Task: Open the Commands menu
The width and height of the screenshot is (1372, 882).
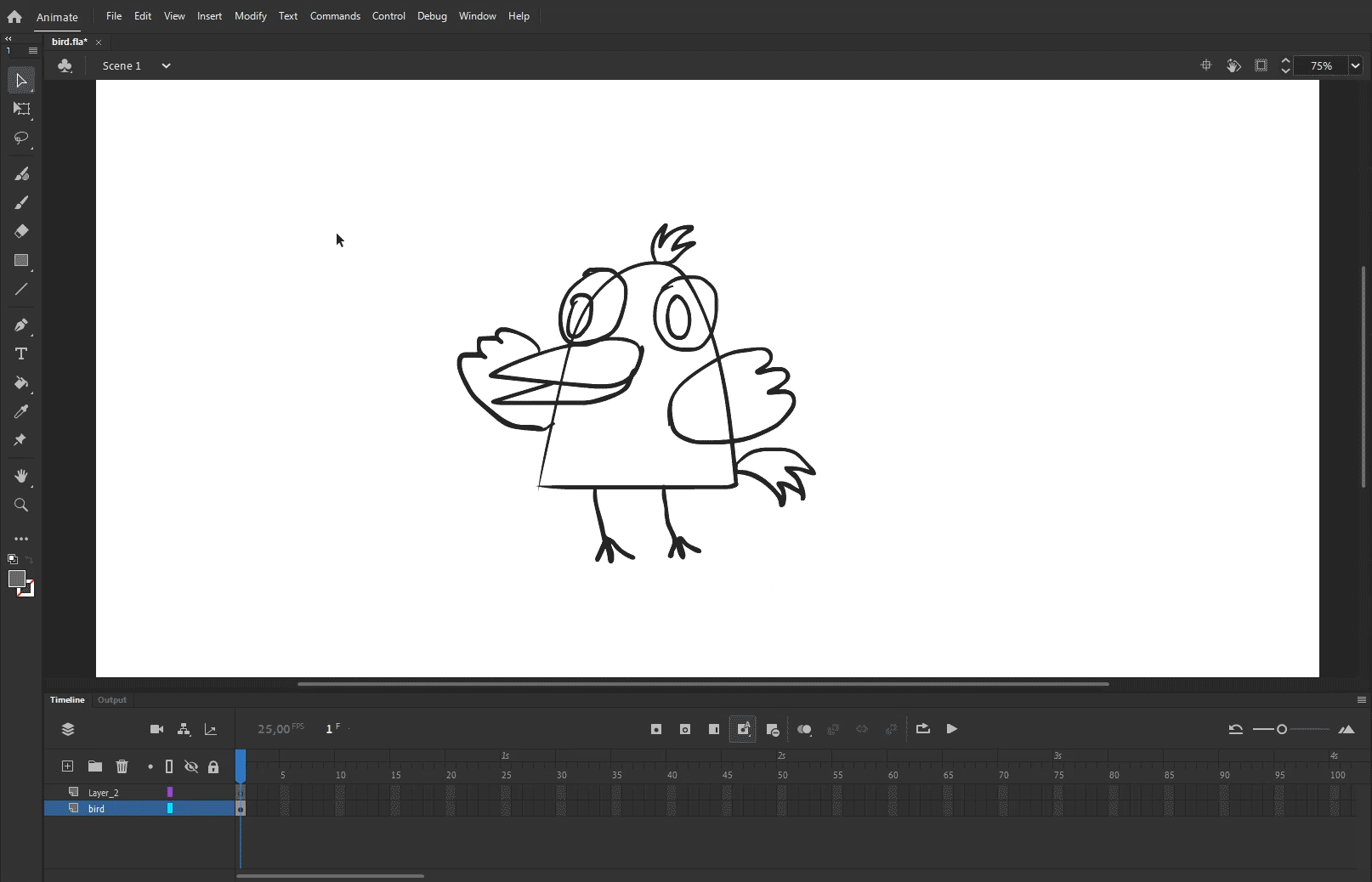Action: pos(335,16)
